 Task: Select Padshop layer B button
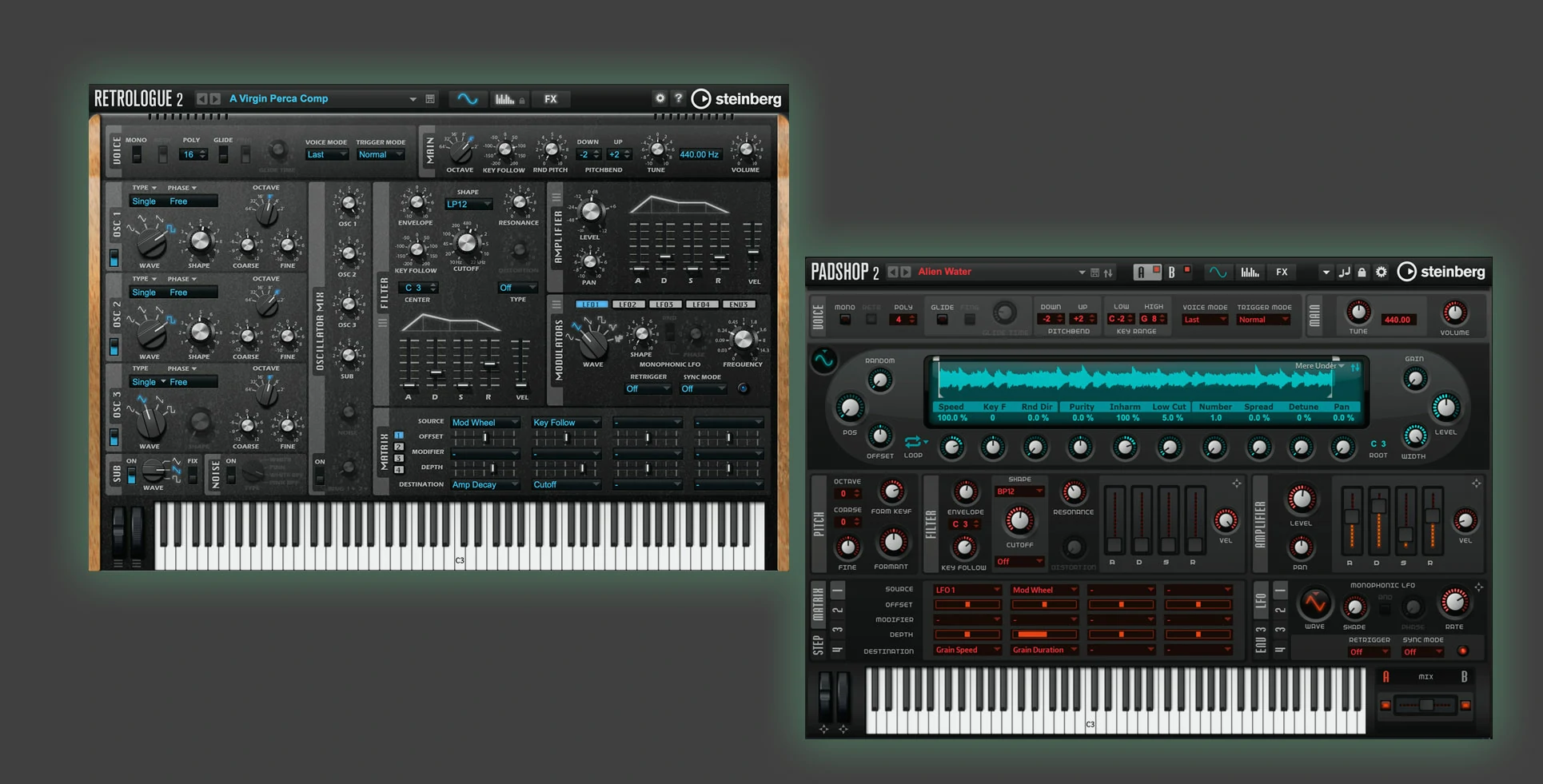coord(1172,273)
